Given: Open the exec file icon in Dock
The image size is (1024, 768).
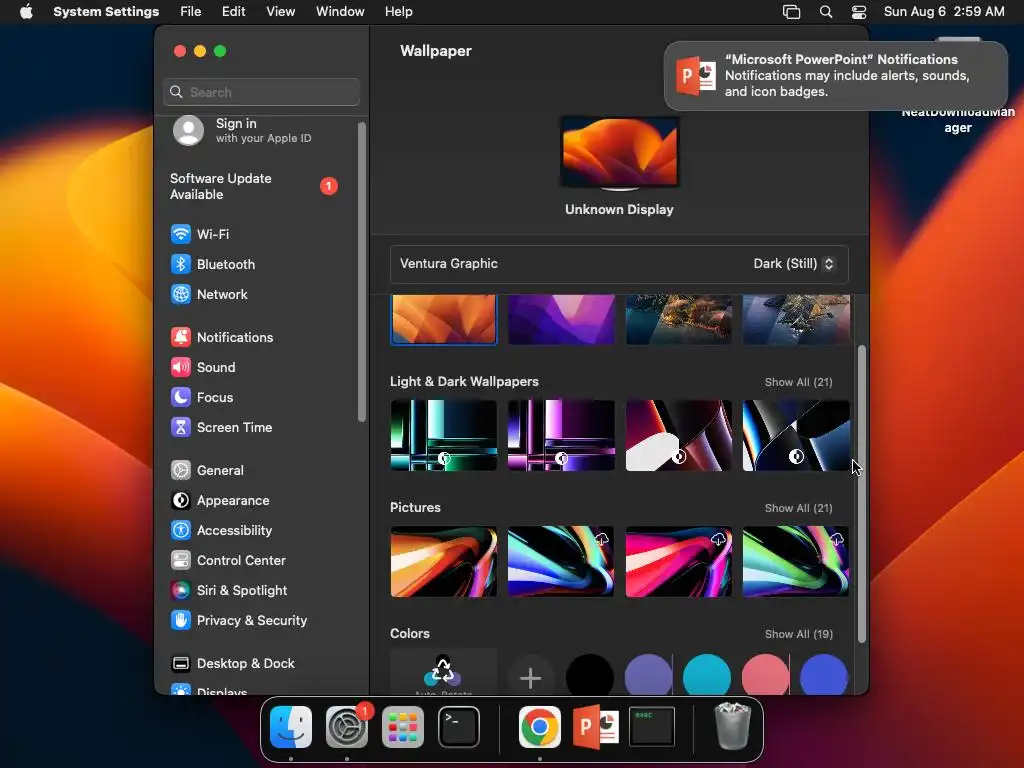Looking at the screenshot, I should click(652, 726).
